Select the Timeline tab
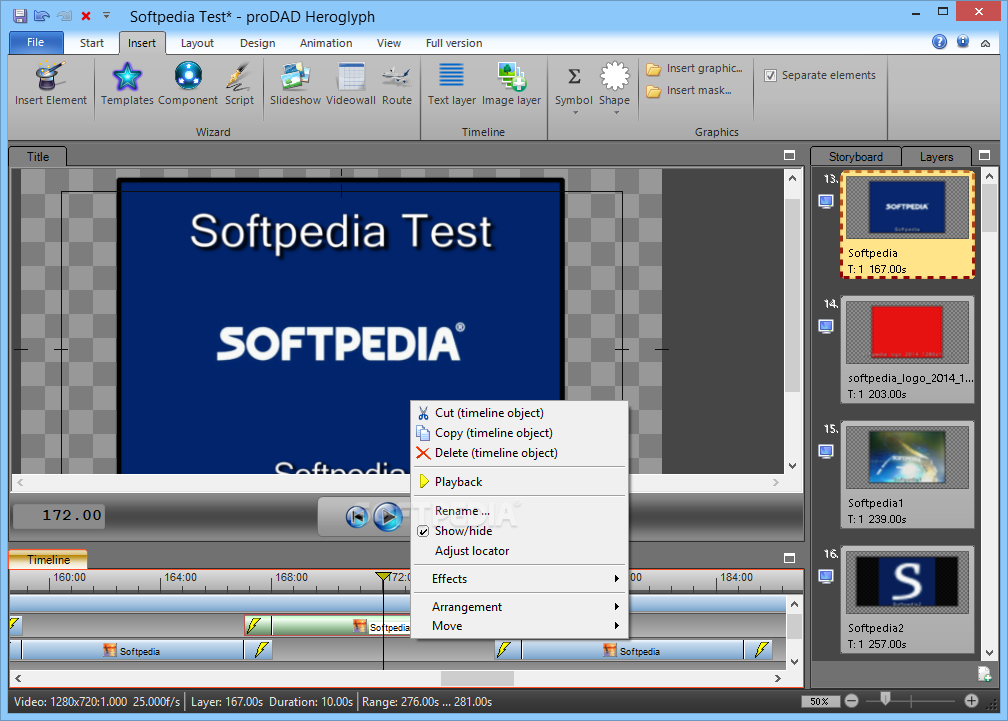 point(48,560)
